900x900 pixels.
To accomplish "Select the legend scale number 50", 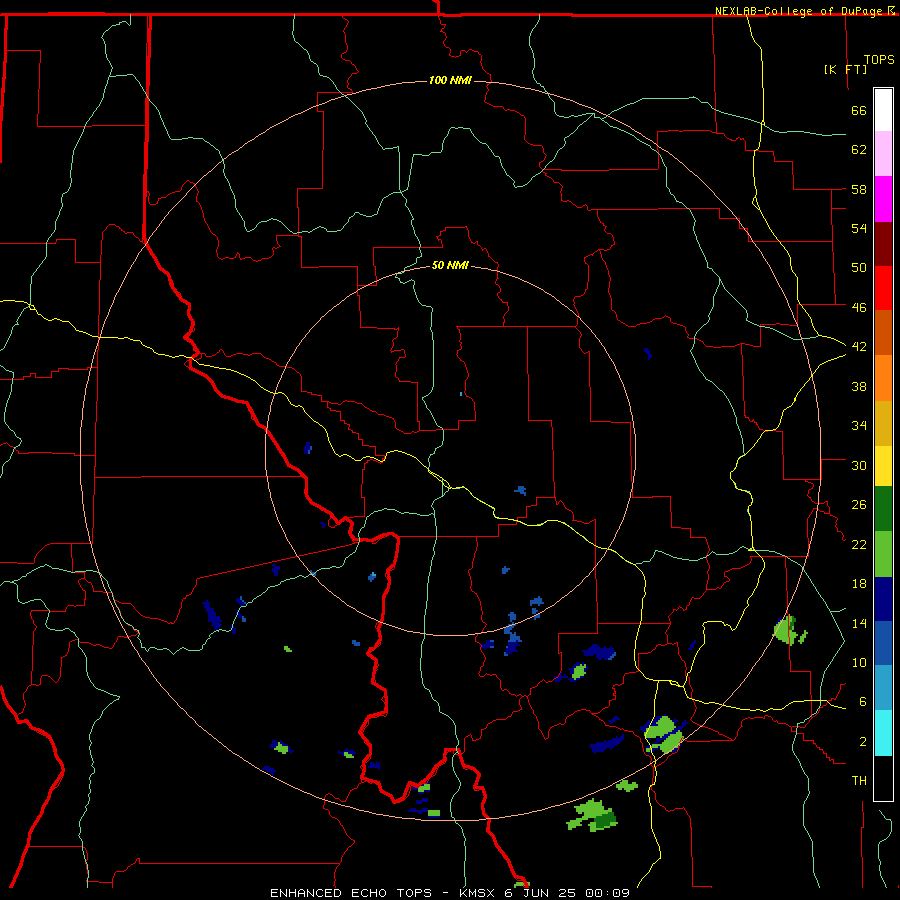I will pos(859,268).
